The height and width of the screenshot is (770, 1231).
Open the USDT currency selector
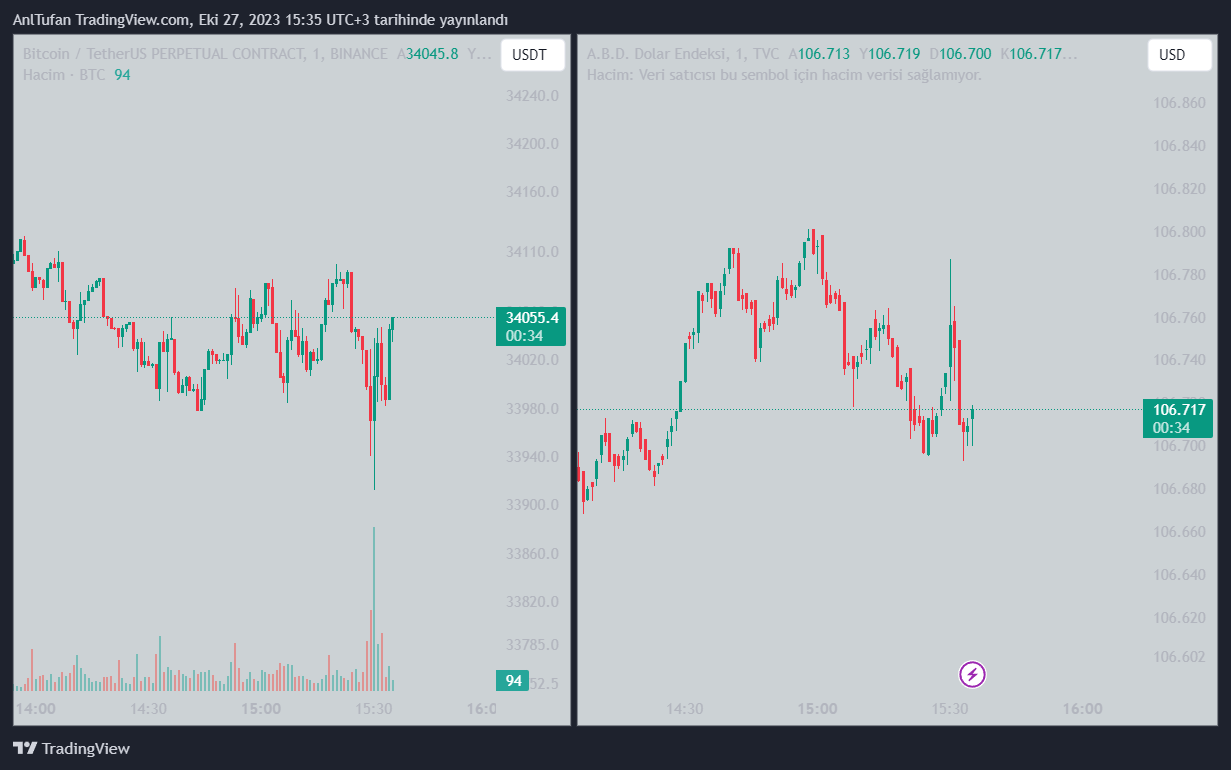coord(532,55)
